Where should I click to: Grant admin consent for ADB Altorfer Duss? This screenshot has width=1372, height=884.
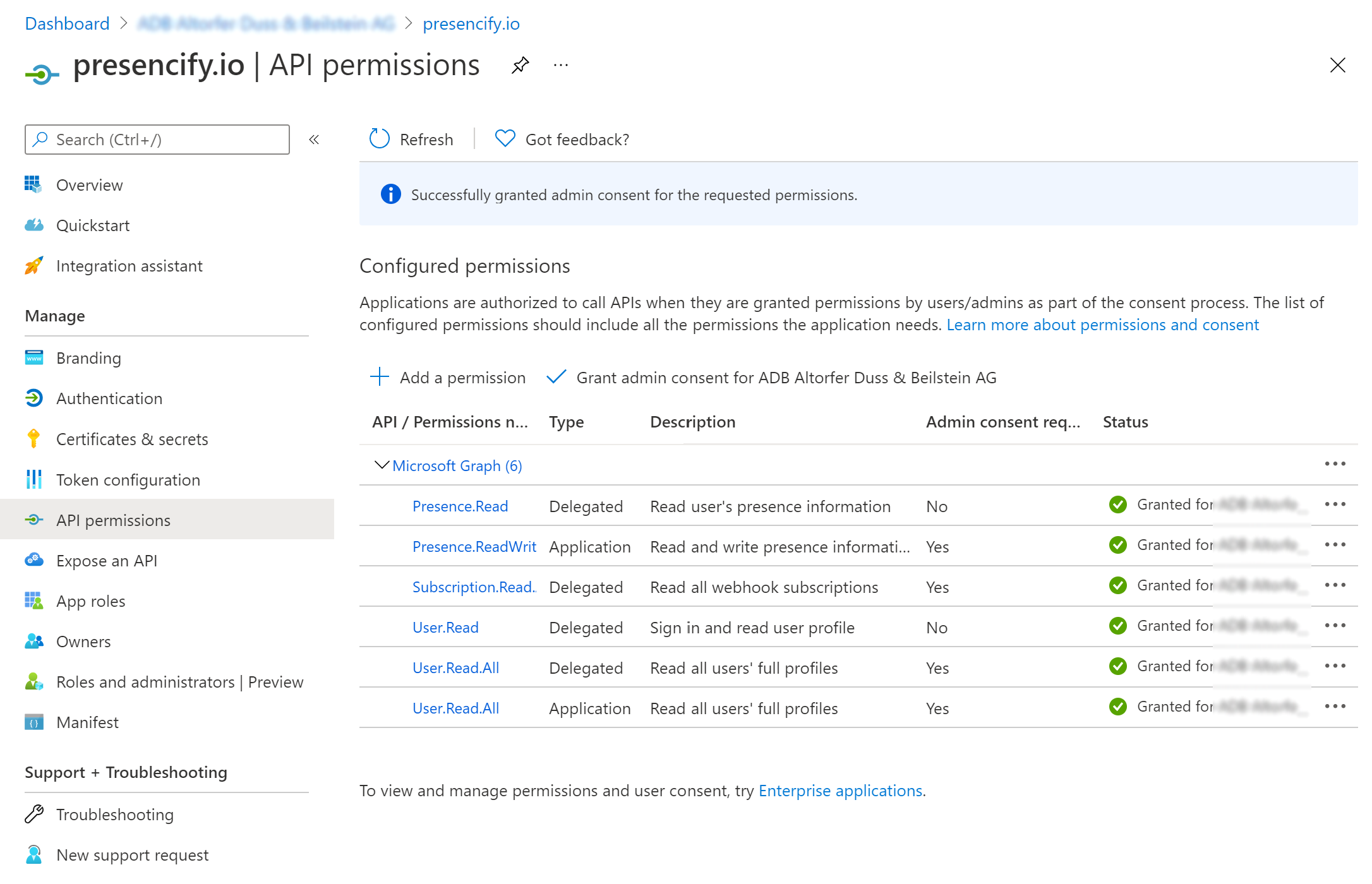tap(771, 378)
